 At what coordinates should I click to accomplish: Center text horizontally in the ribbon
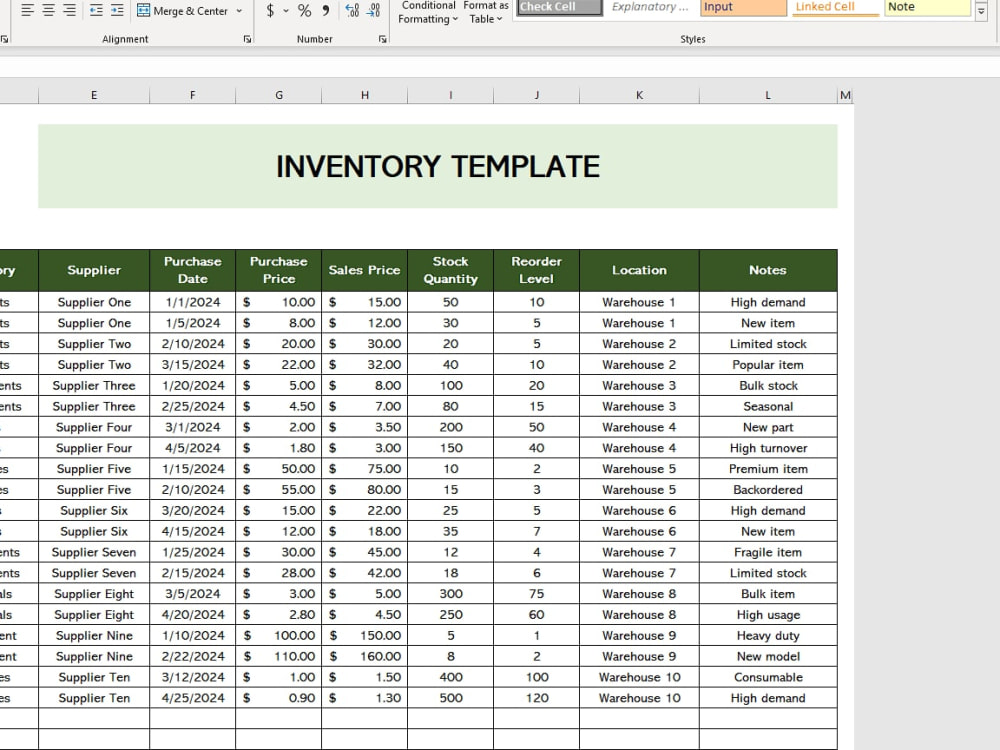point(48,10)
